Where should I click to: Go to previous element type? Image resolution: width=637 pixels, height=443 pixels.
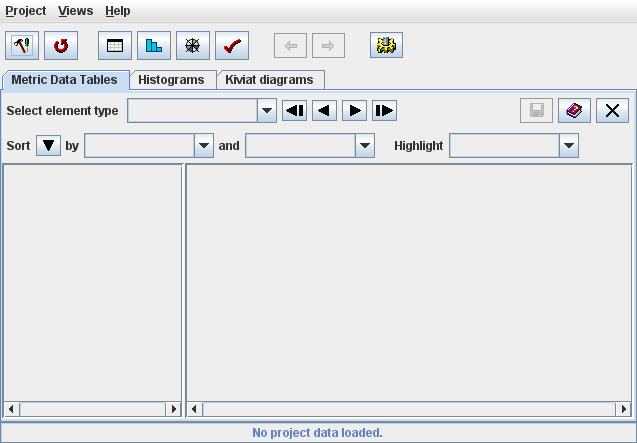324,111
